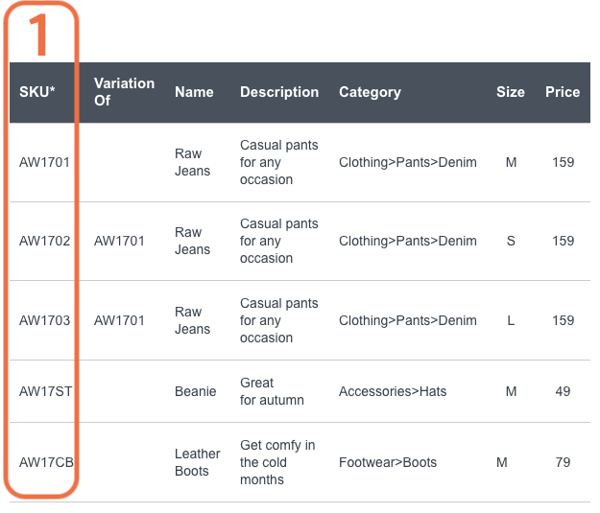Click the AW1702 SKU cell
The width and height of the screenshot is (600, 513).
45,241
